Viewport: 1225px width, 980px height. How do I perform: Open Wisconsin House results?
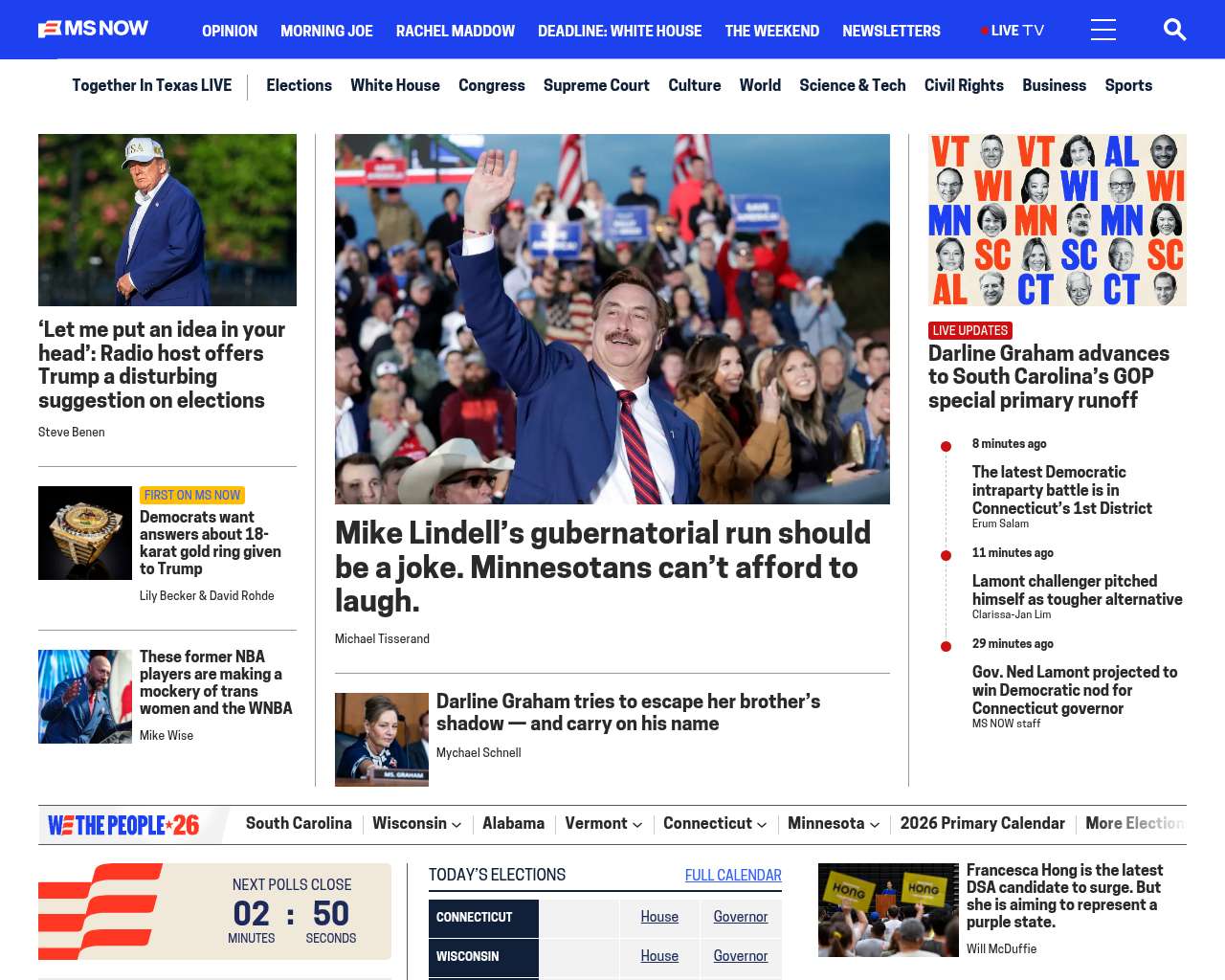tap(659, 956)
